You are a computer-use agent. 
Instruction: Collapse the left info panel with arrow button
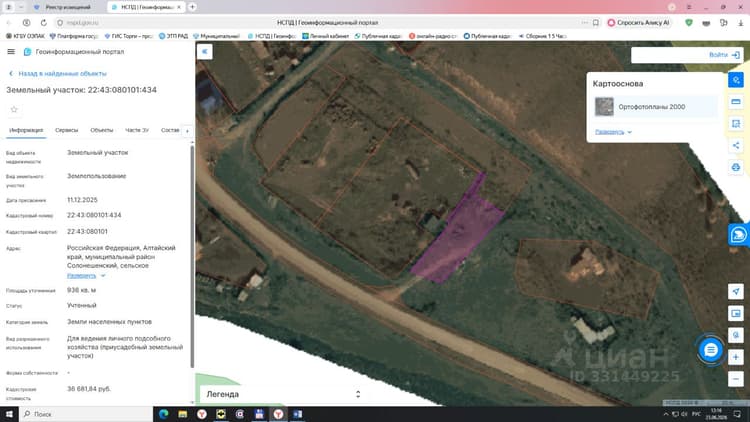204,52
